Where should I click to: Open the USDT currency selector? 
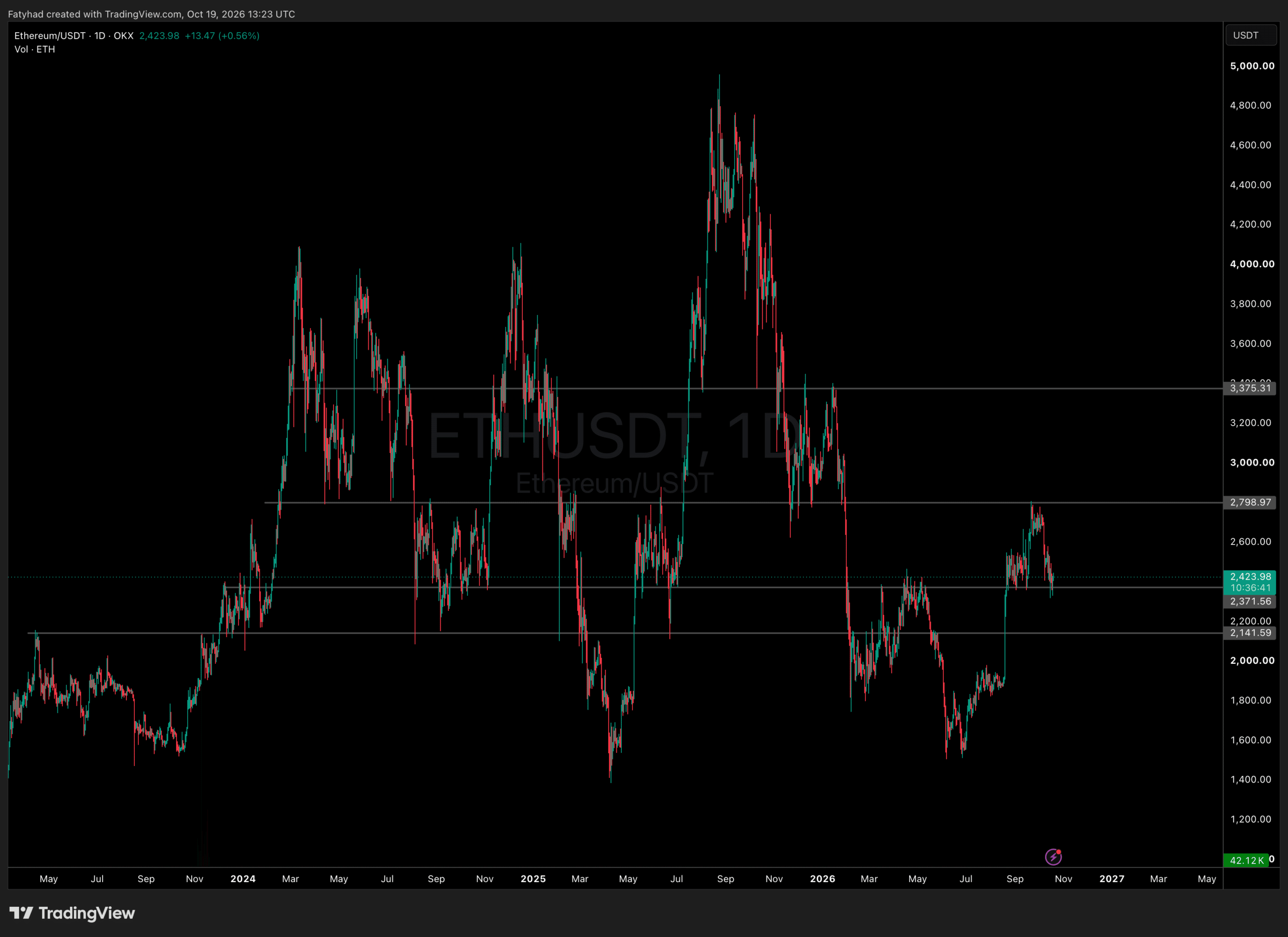(1251, 35)
